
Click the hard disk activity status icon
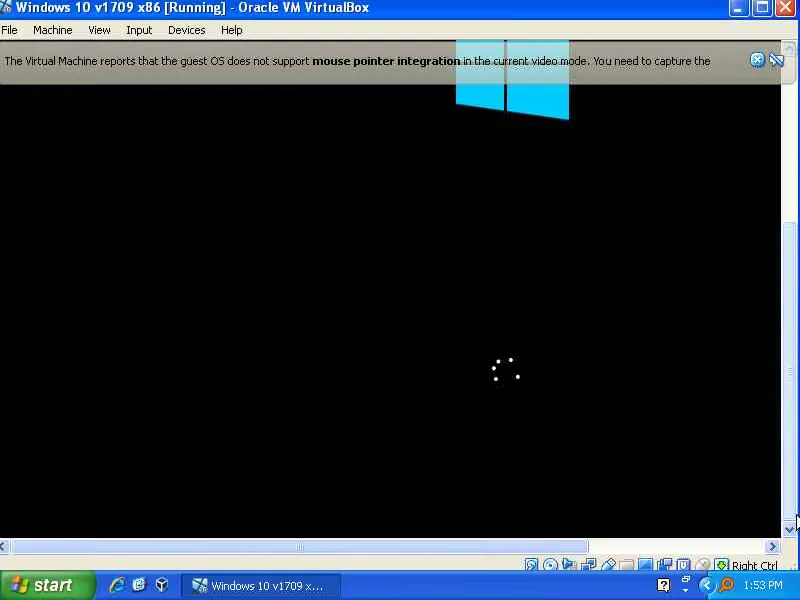(531, 564)
